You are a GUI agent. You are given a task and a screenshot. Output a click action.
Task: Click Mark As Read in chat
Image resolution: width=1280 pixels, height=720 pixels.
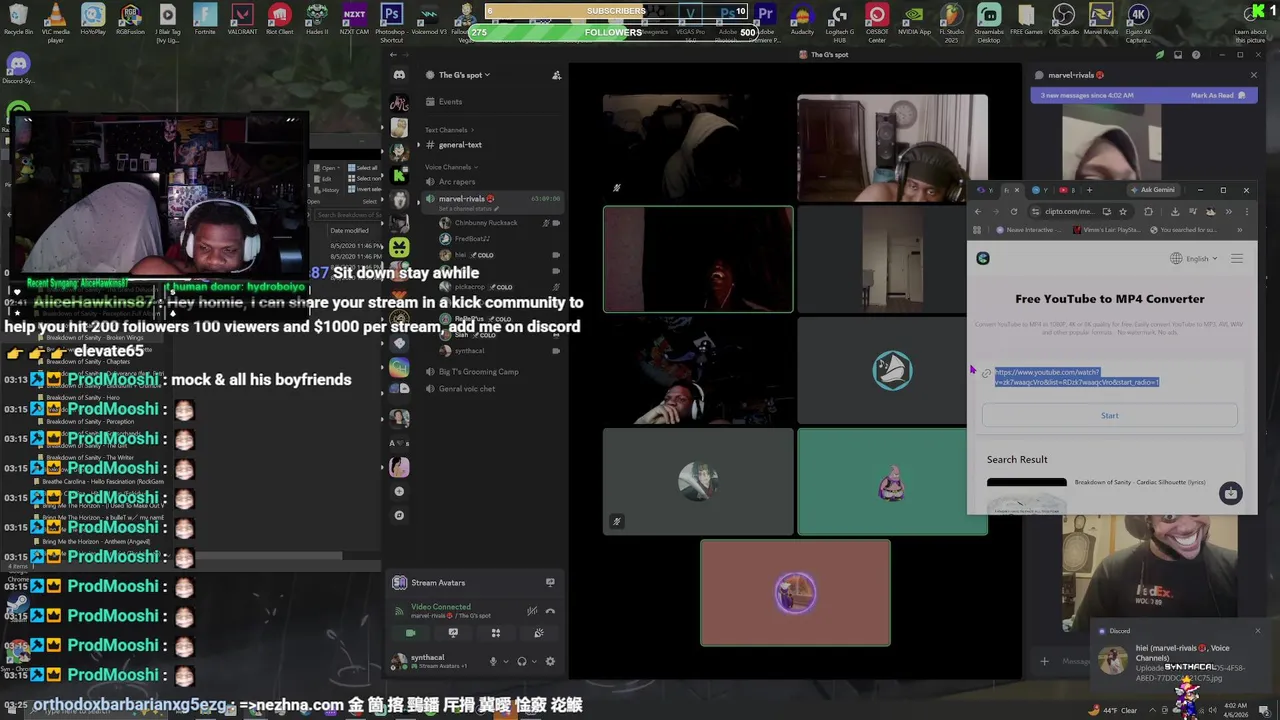[1218, 95]
